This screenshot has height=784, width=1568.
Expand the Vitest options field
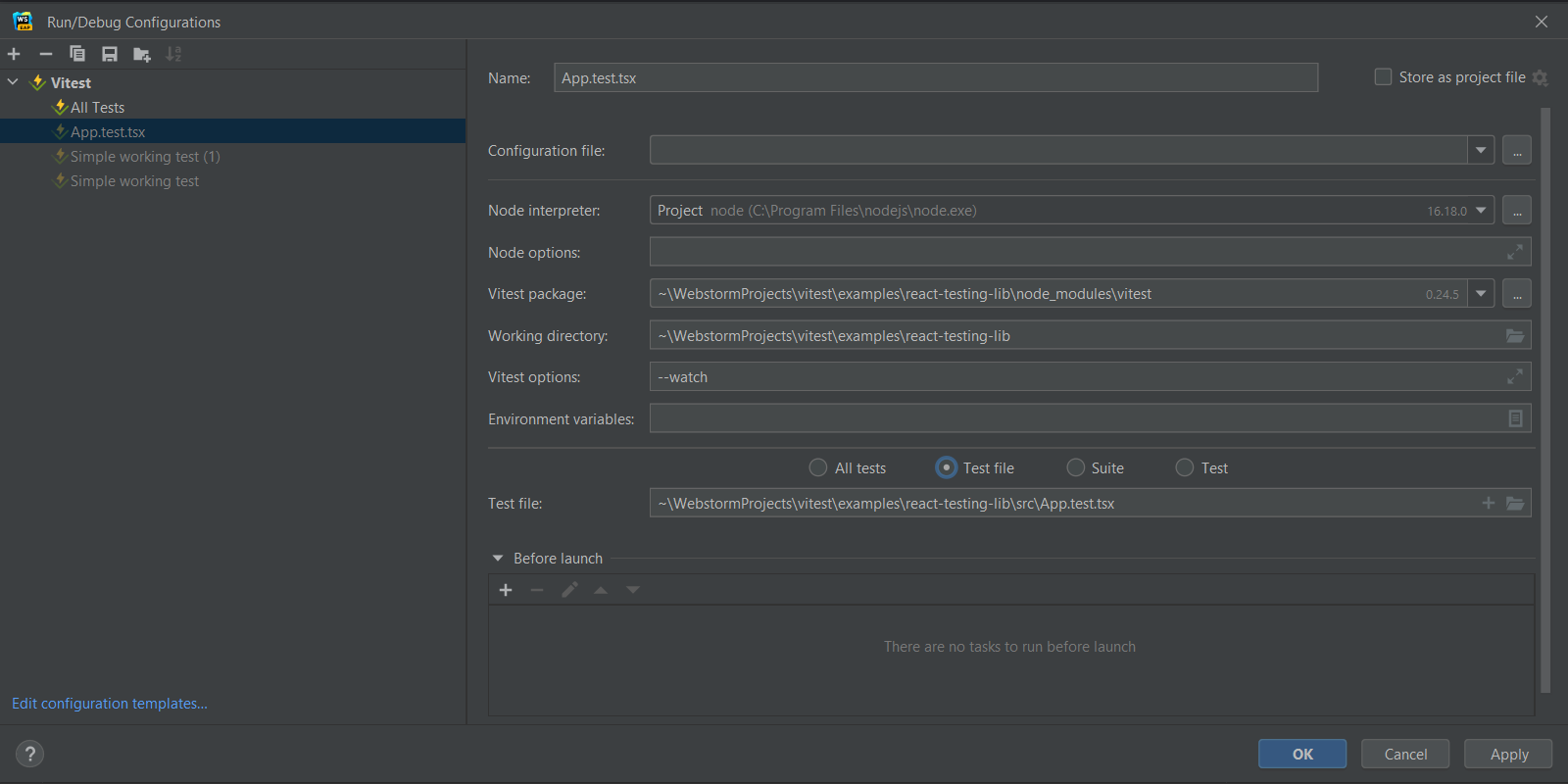[x=1514, y=377]
